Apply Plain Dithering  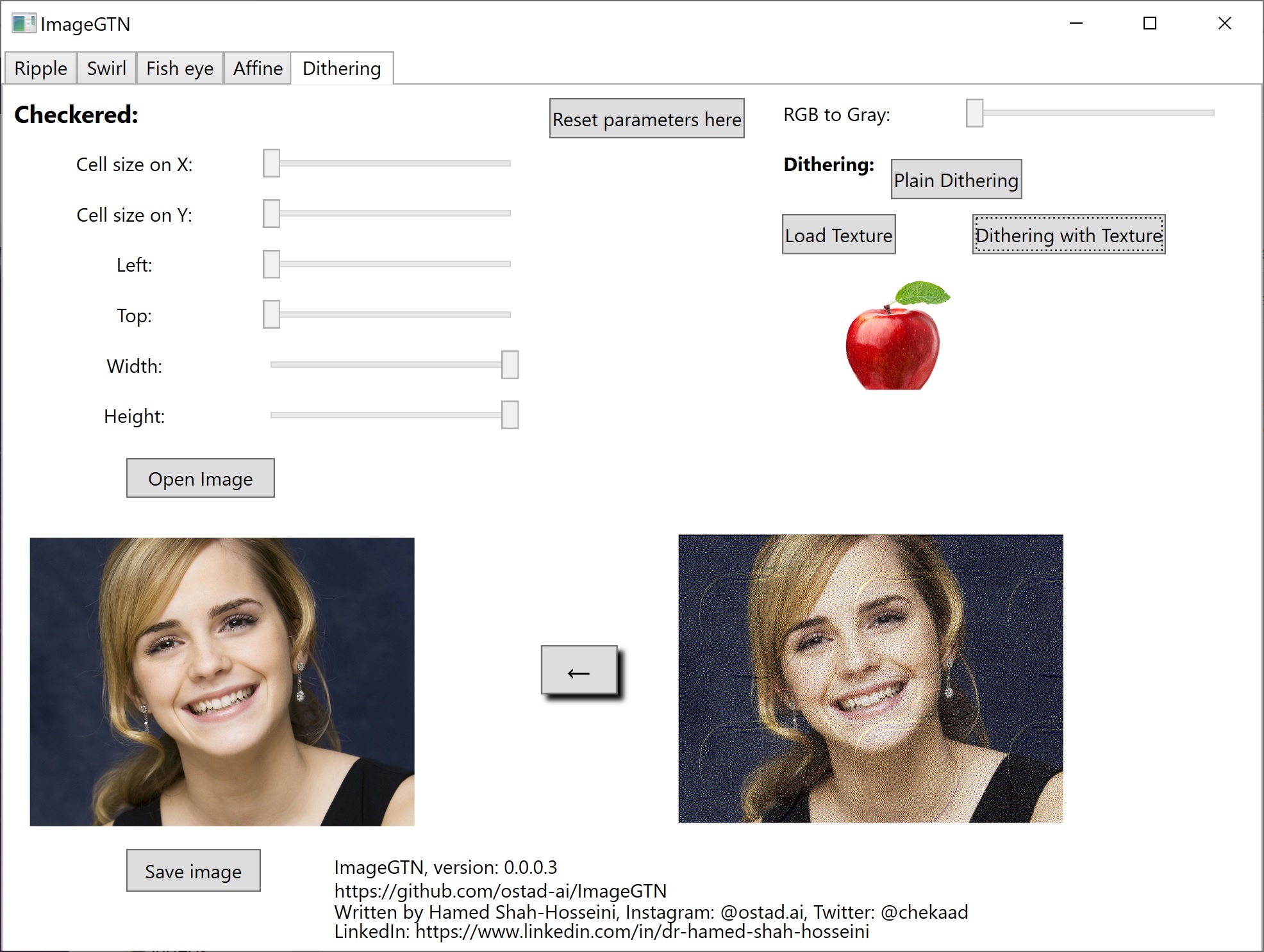(x=956, y=180)
